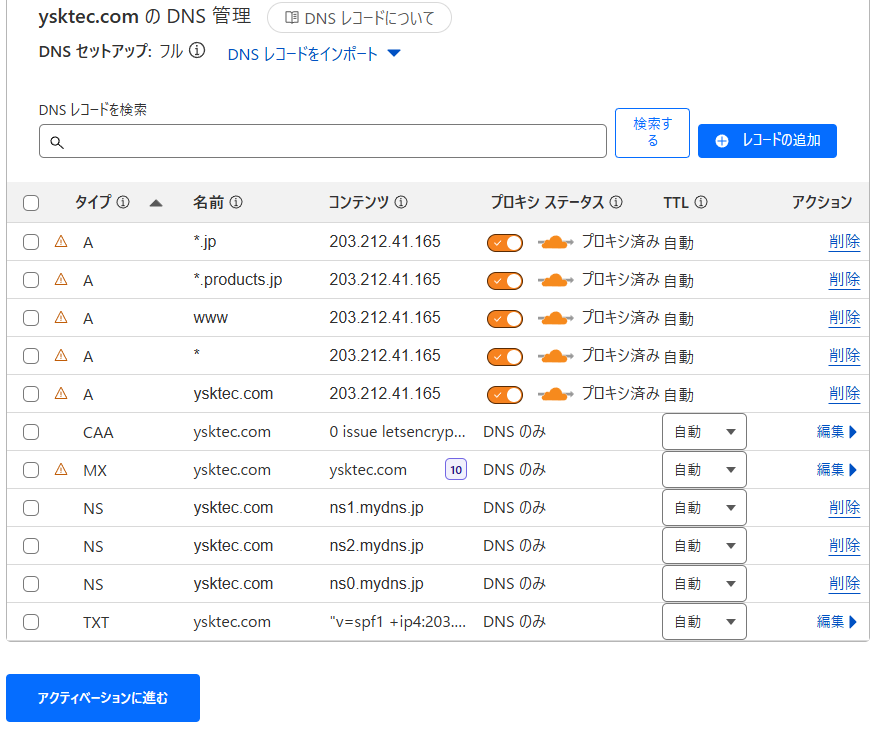Disable proxy toggle for www record

coord(505,319)
